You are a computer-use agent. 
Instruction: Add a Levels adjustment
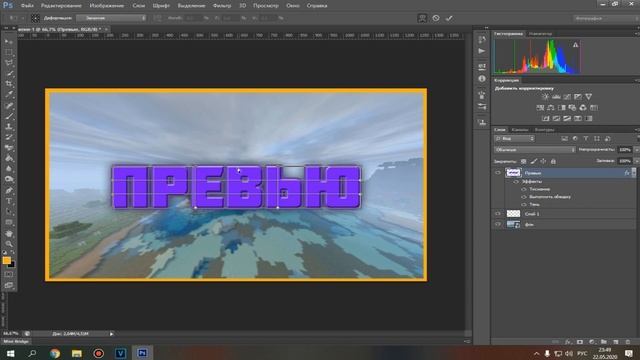(x=556, y=97)
